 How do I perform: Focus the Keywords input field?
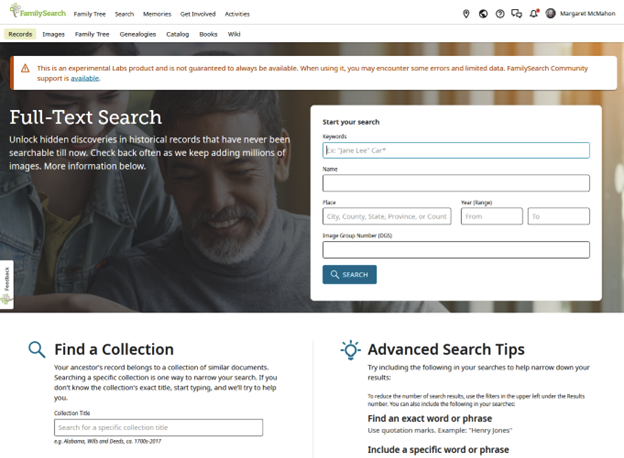(x=456, y=150)
